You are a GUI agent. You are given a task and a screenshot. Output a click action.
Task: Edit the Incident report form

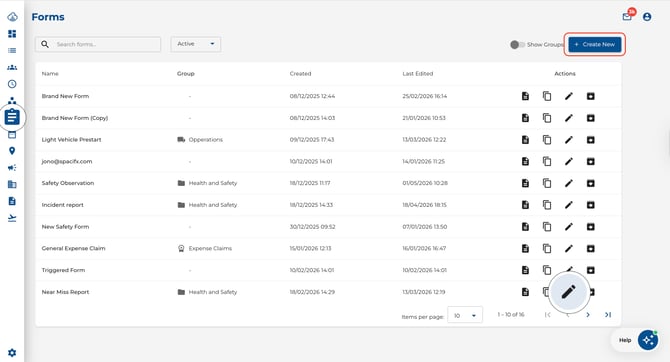click(568, 205)
